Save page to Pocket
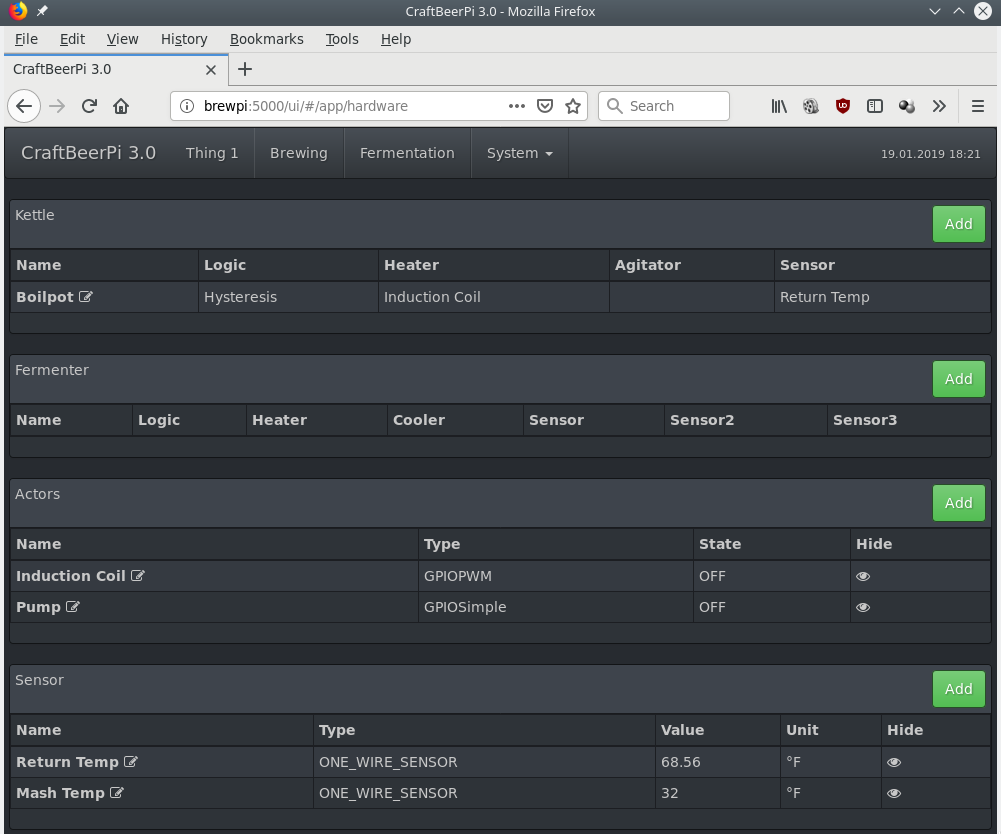Screen dimensions: 1001x834 [x=545, y=106]
